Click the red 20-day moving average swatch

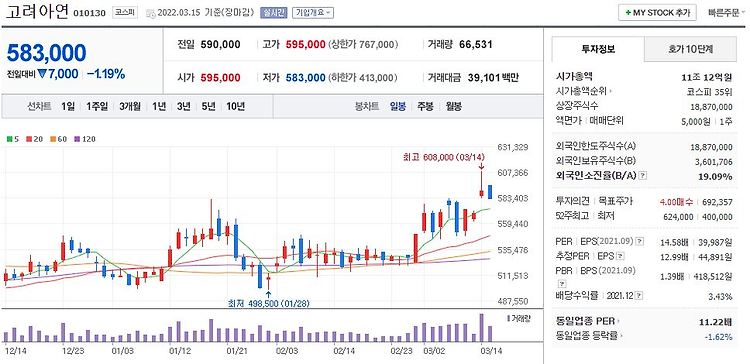point(28,139)
